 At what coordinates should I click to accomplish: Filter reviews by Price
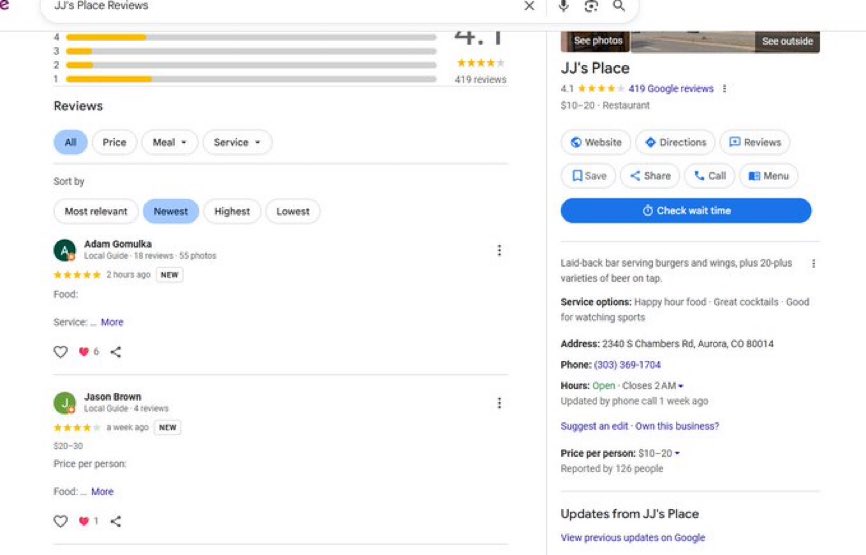coord(114,142)
